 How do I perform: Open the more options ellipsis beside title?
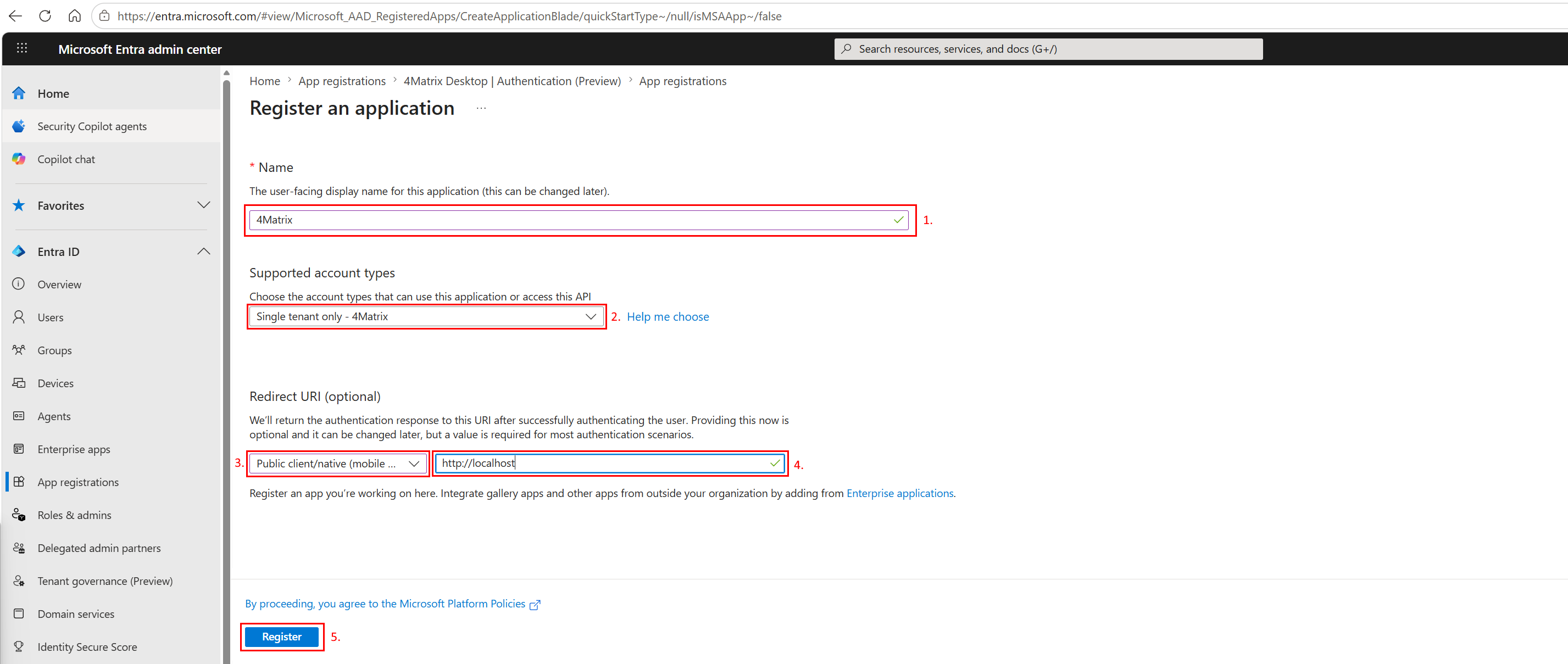click(x=481, y=108)
